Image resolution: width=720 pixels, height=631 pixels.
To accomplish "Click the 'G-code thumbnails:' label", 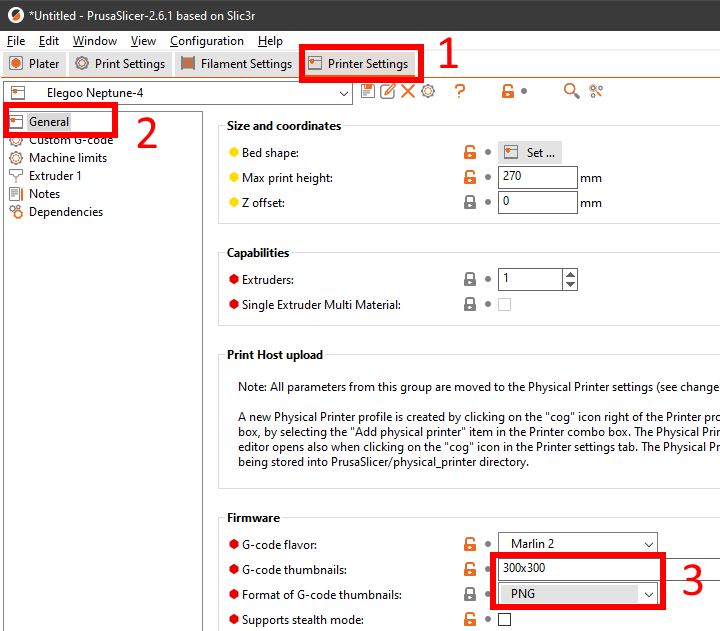I will (294, 569).
